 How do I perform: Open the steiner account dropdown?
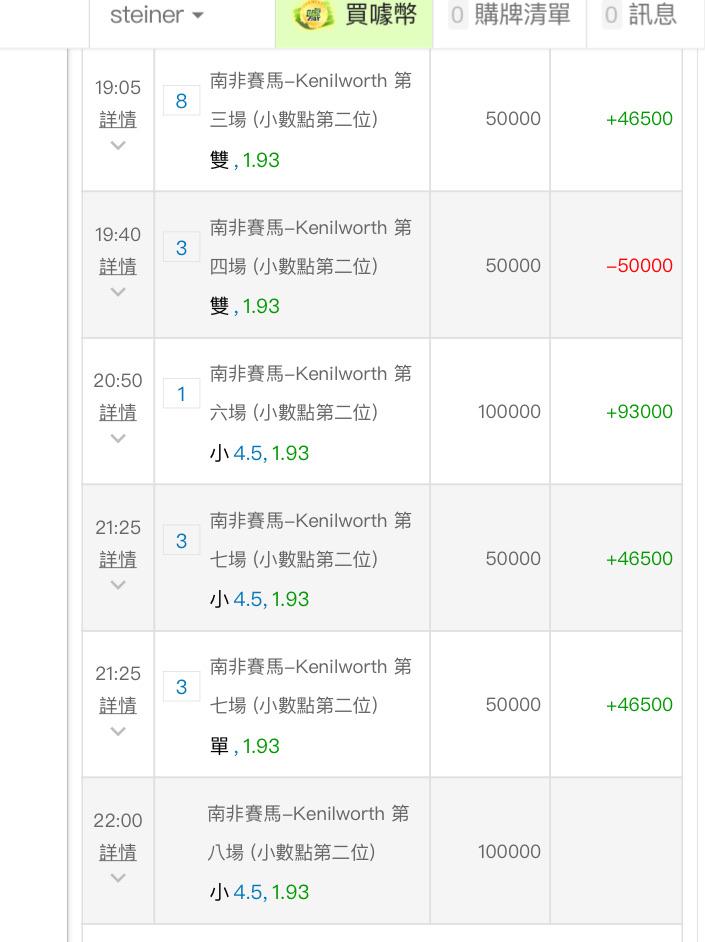tap(157, 15)
